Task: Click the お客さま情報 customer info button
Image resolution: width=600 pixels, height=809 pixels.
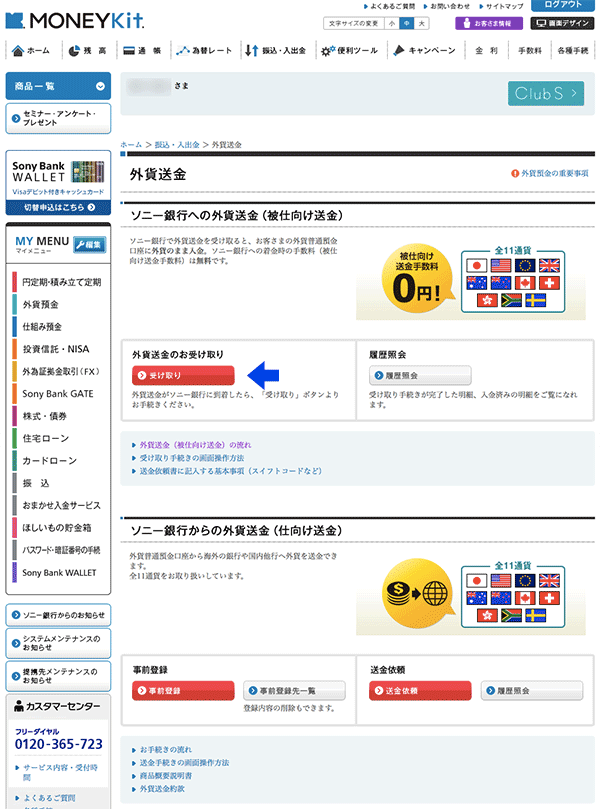Action: [489, 23]
